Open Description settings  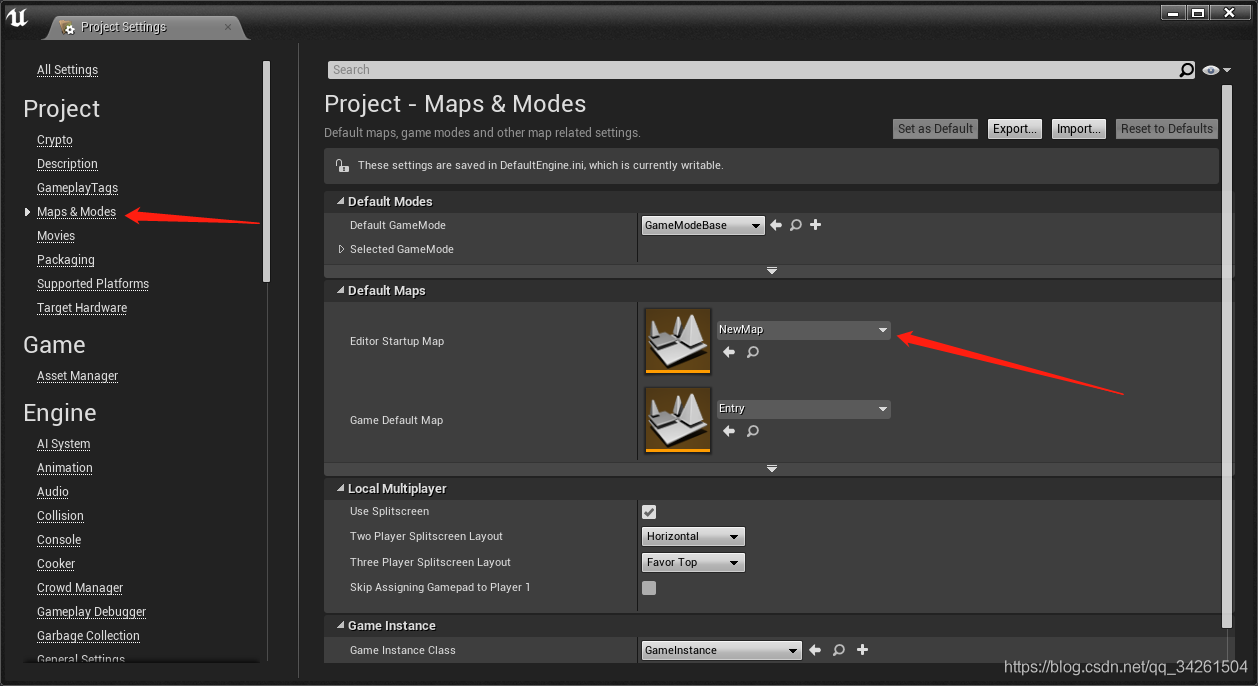point(67,164)
